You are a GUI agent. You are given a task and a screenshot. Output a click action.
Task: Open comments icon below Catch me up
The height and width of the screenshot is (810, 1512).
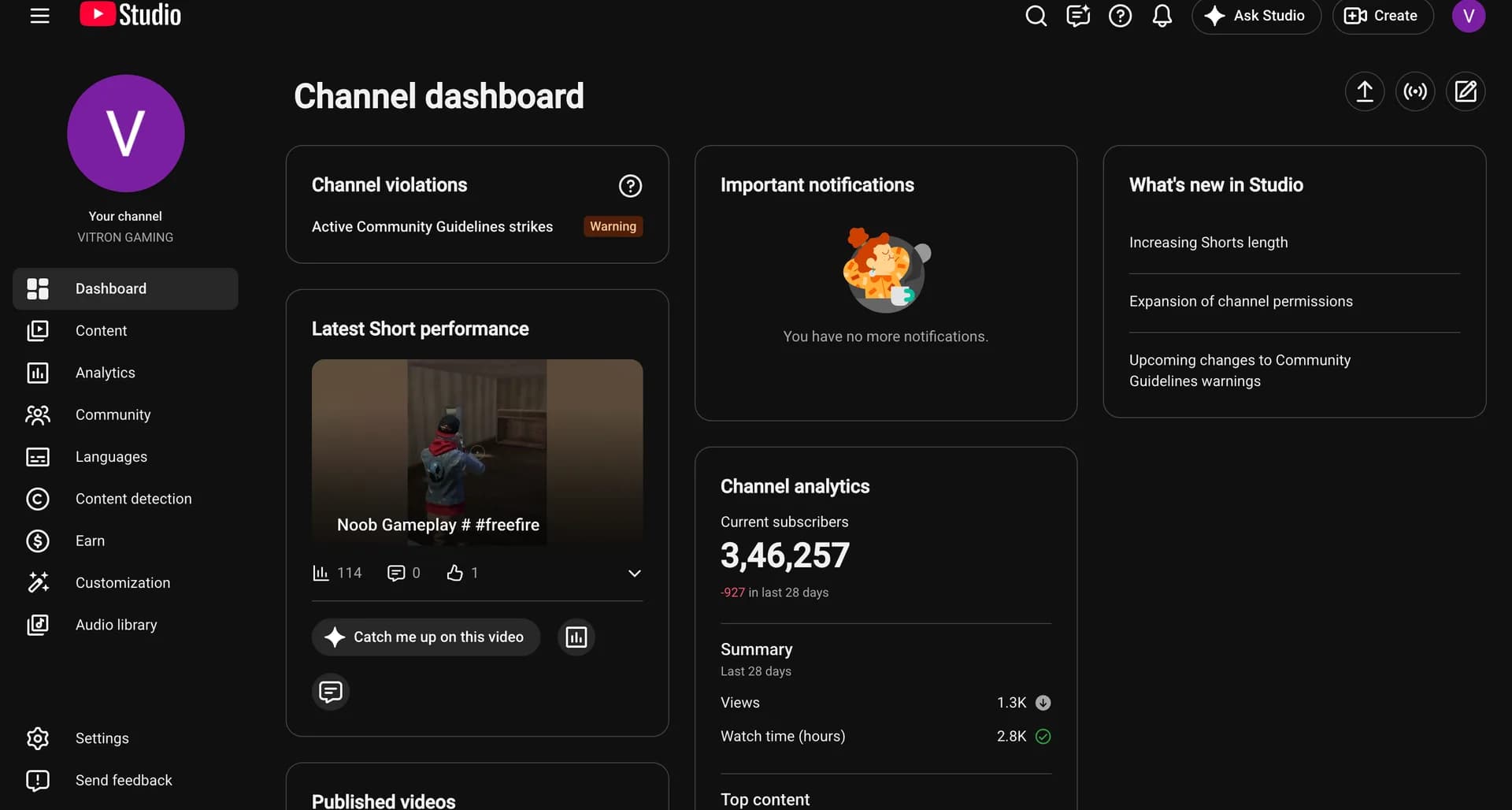coord(331,692)
